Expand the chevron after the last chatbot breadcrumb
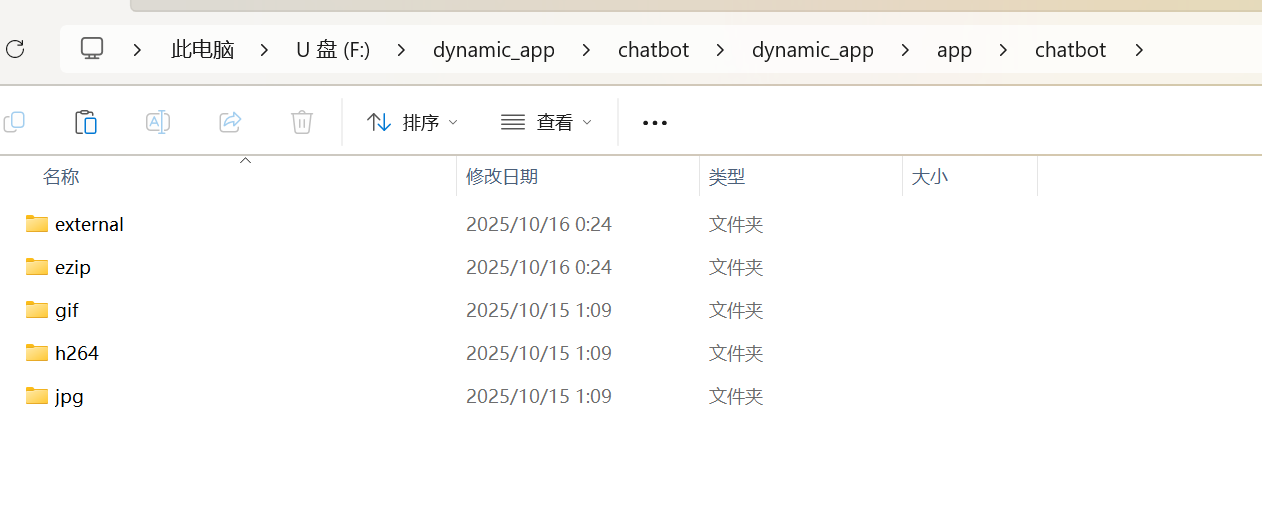Viewport: 1262px width, 519px height. [x=1138, y=50]
